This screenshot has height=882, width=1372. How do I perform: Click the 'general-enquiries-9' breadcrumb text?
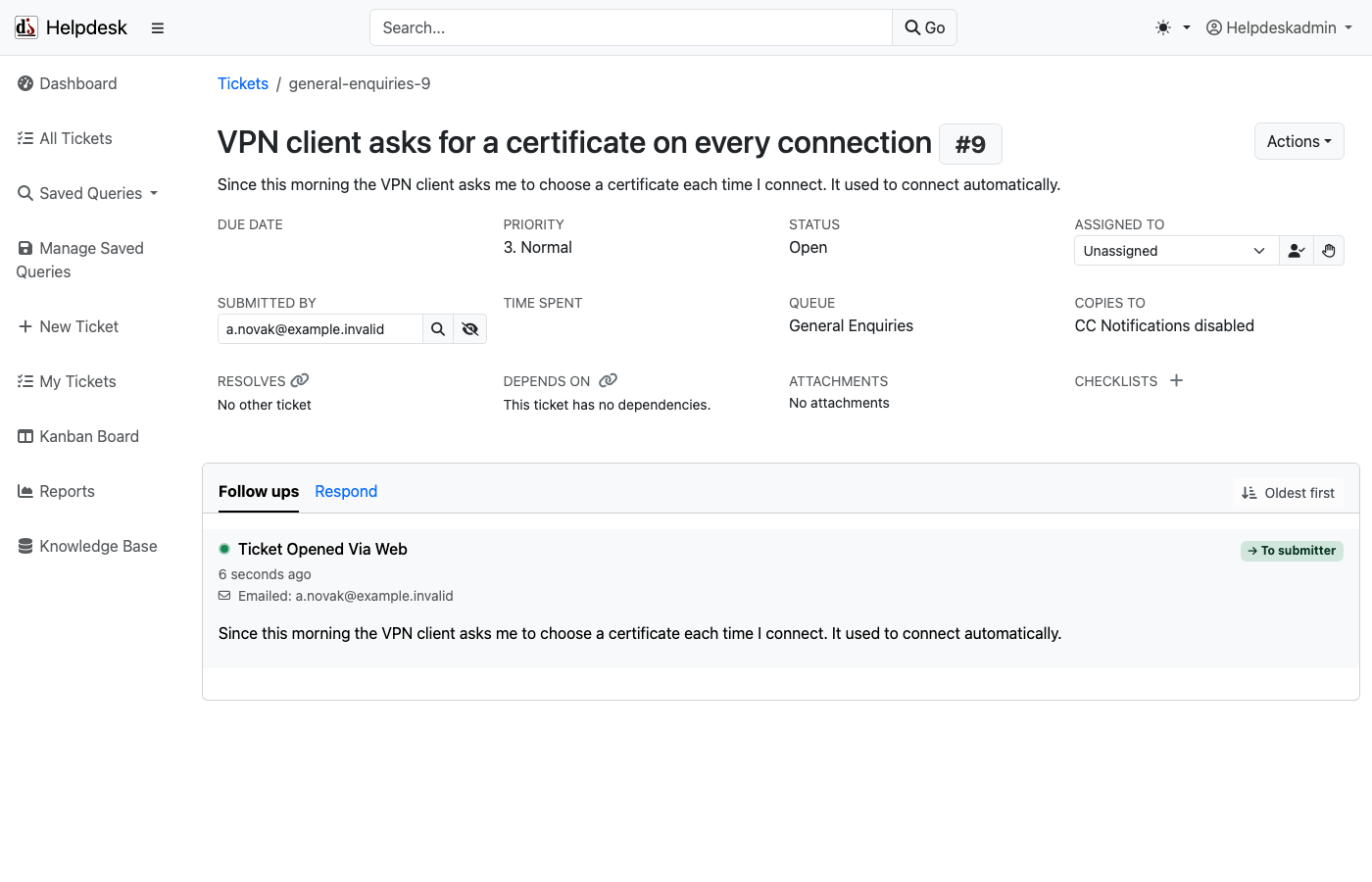pyautogui.click(x=360, y=83)
